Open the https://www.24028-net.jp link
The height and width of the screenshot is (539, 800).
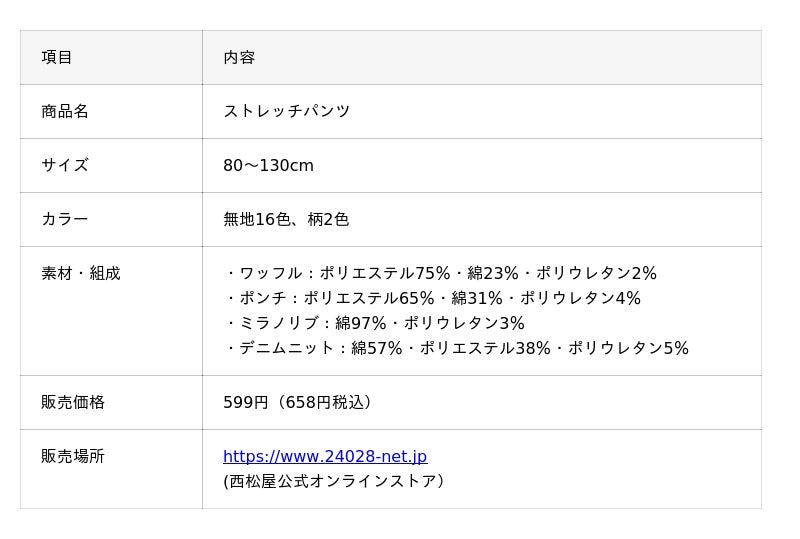pyautogui.click(x=324, y=457)
